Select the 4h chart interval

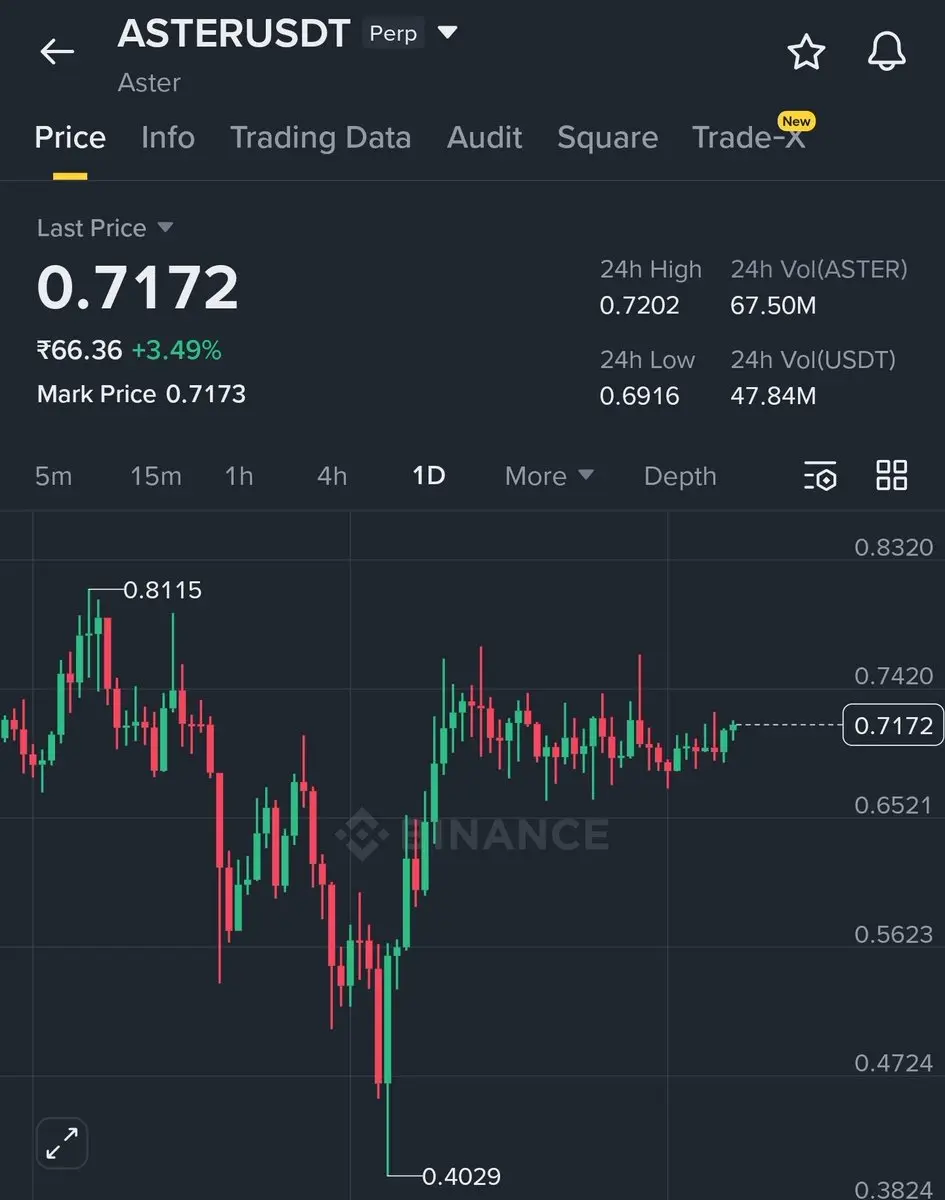click(x=332, y=476)
